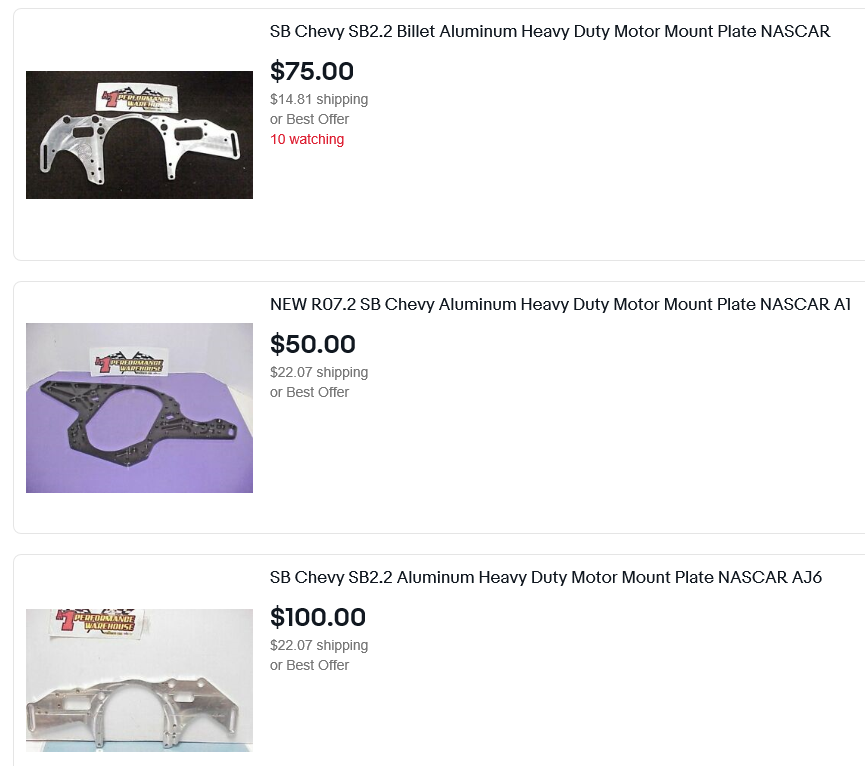Click $22.07 shipping under the $100.00 price
The width and height of the screenshot is (865, 766).
[319, 645]
